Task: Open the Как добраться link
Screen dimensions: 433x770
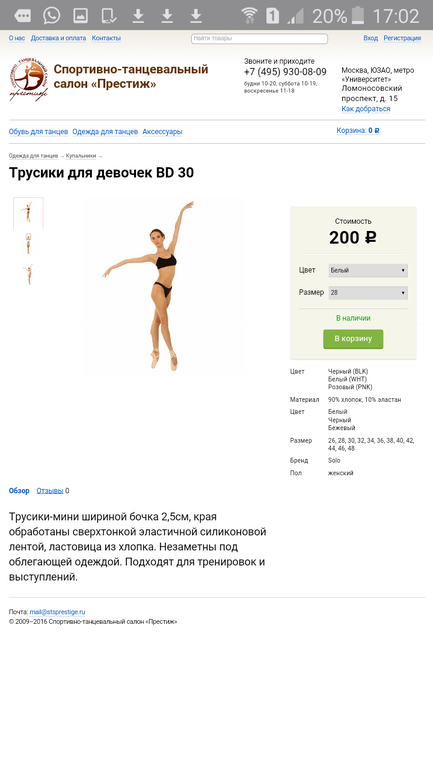Action: [x=366, y=109]
